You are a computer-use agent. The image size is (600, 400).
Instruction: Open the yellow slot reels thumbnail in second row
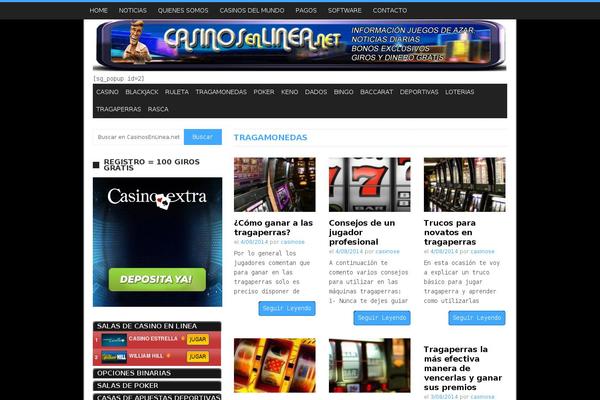[x=275, y=366]
